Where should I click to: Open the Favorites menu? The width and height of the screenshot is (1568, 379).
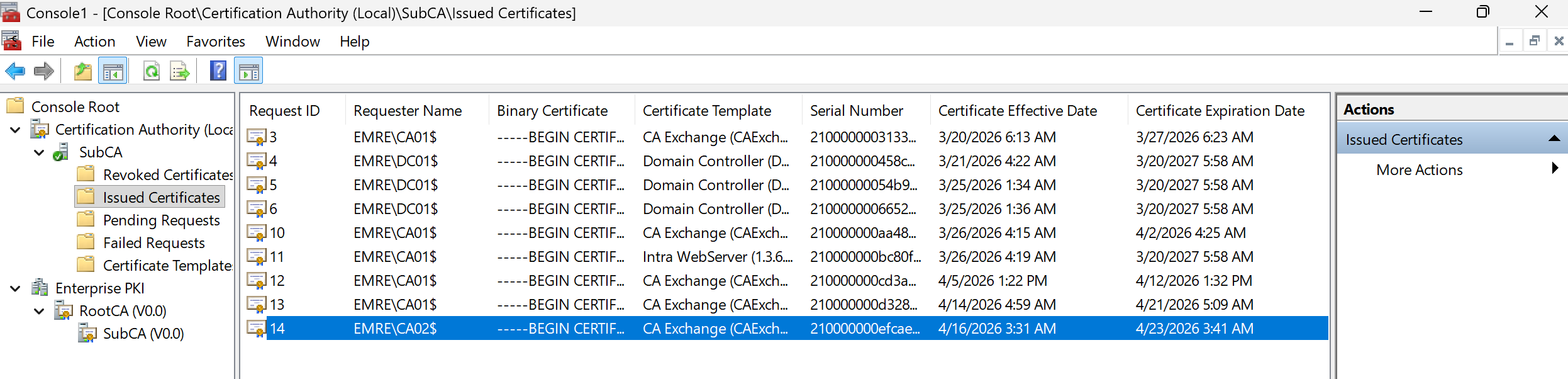[215, 42]
